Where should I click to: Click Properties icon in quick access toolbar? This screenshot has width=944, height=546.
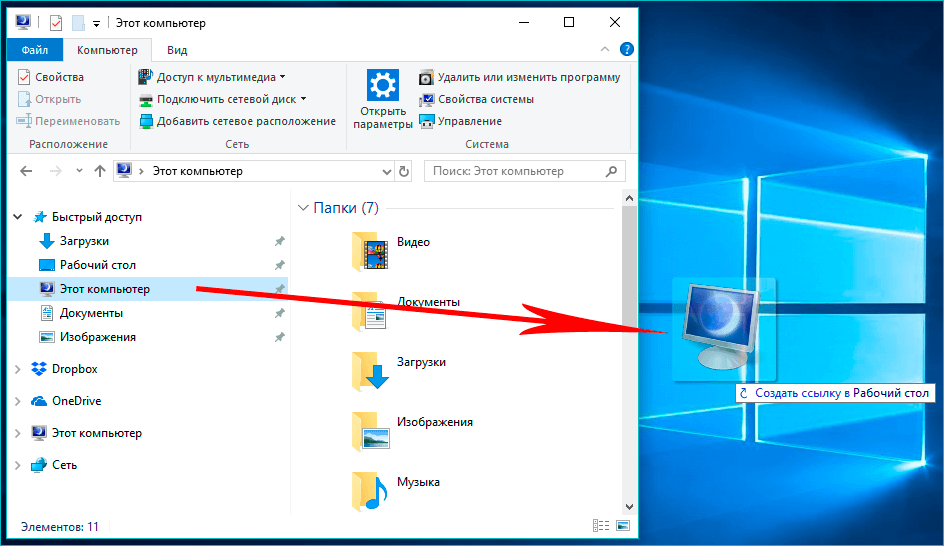pyautogui.click(x=55, y=23)
